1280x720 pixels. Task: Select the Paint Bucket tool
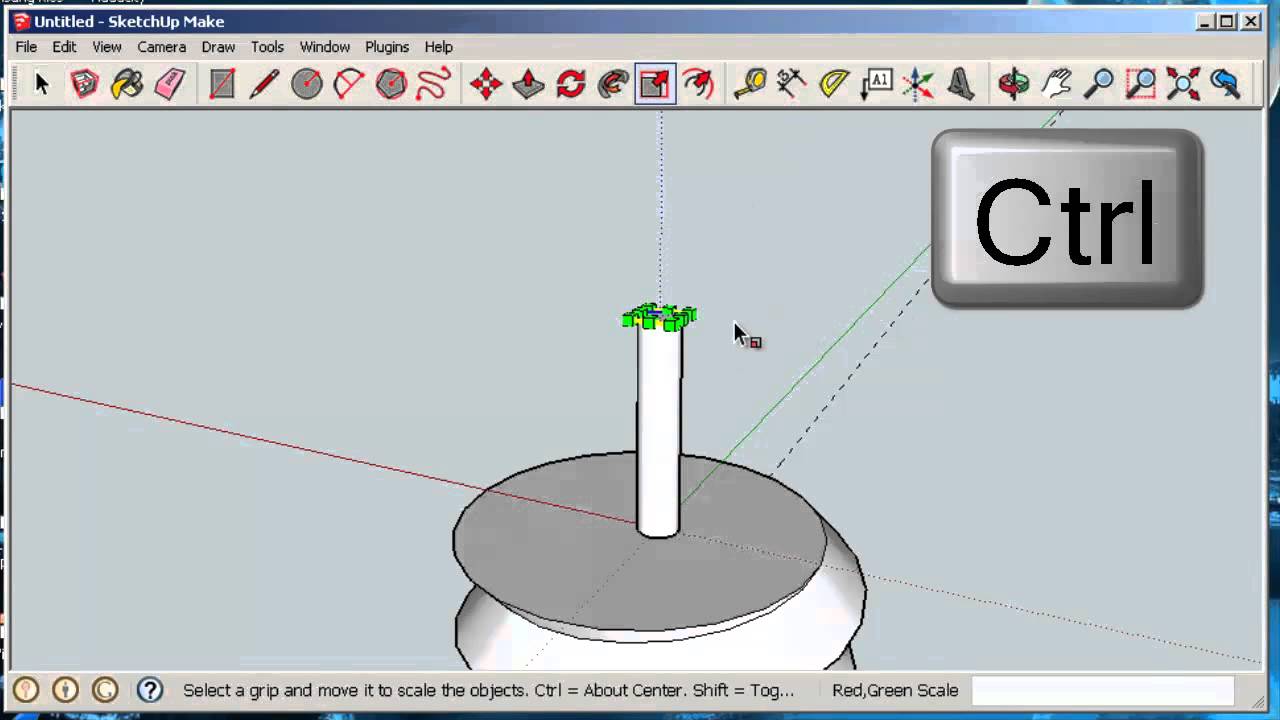(127, 84)
